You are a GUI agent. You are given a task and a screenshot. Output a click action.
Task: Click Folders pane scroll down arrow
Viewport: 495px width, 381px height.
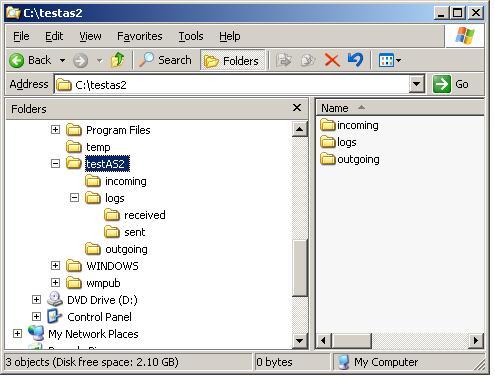click(299, 341)
